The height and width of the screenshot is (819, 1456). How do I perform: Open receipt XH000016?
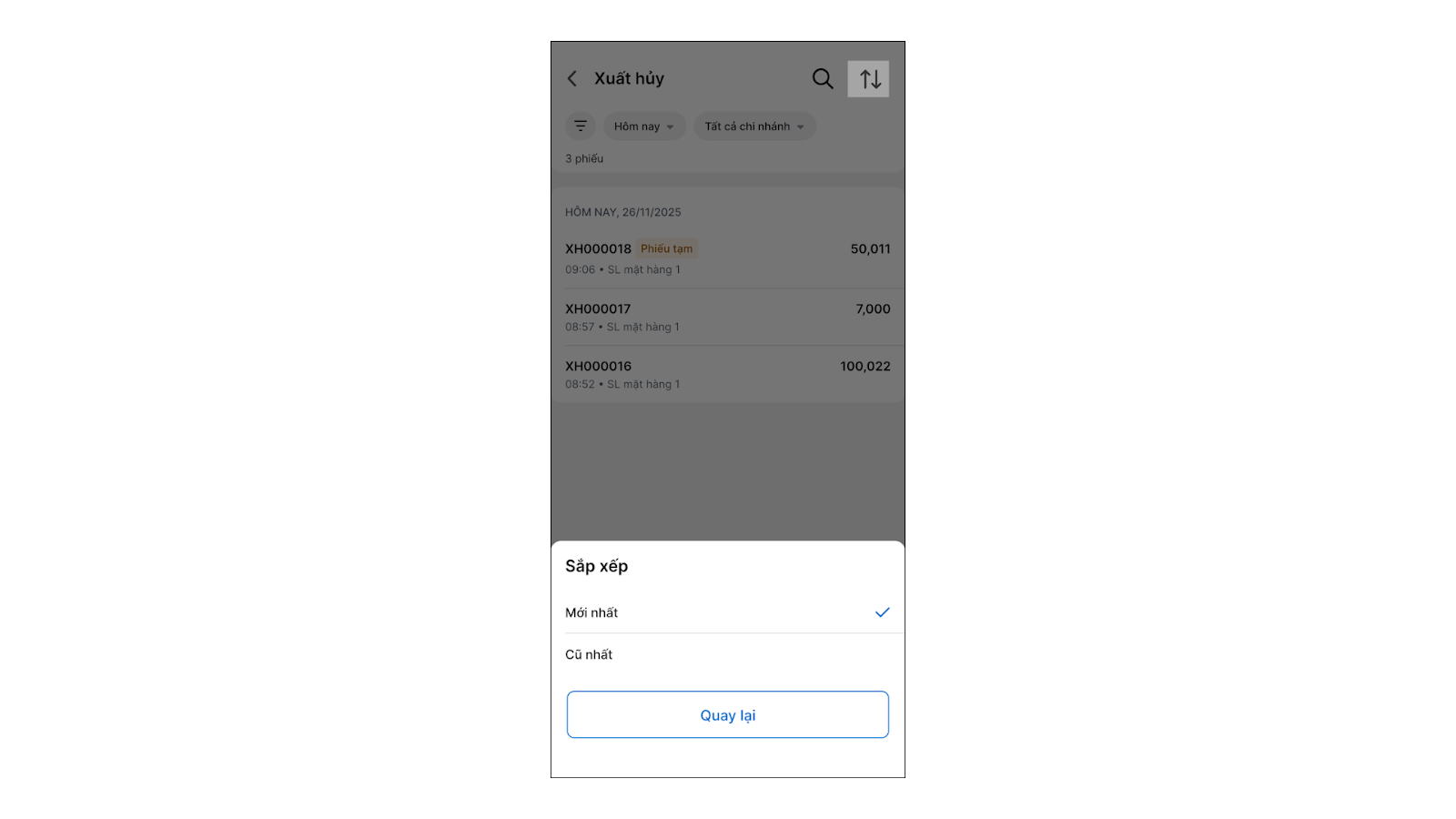(x=598, y=367)
